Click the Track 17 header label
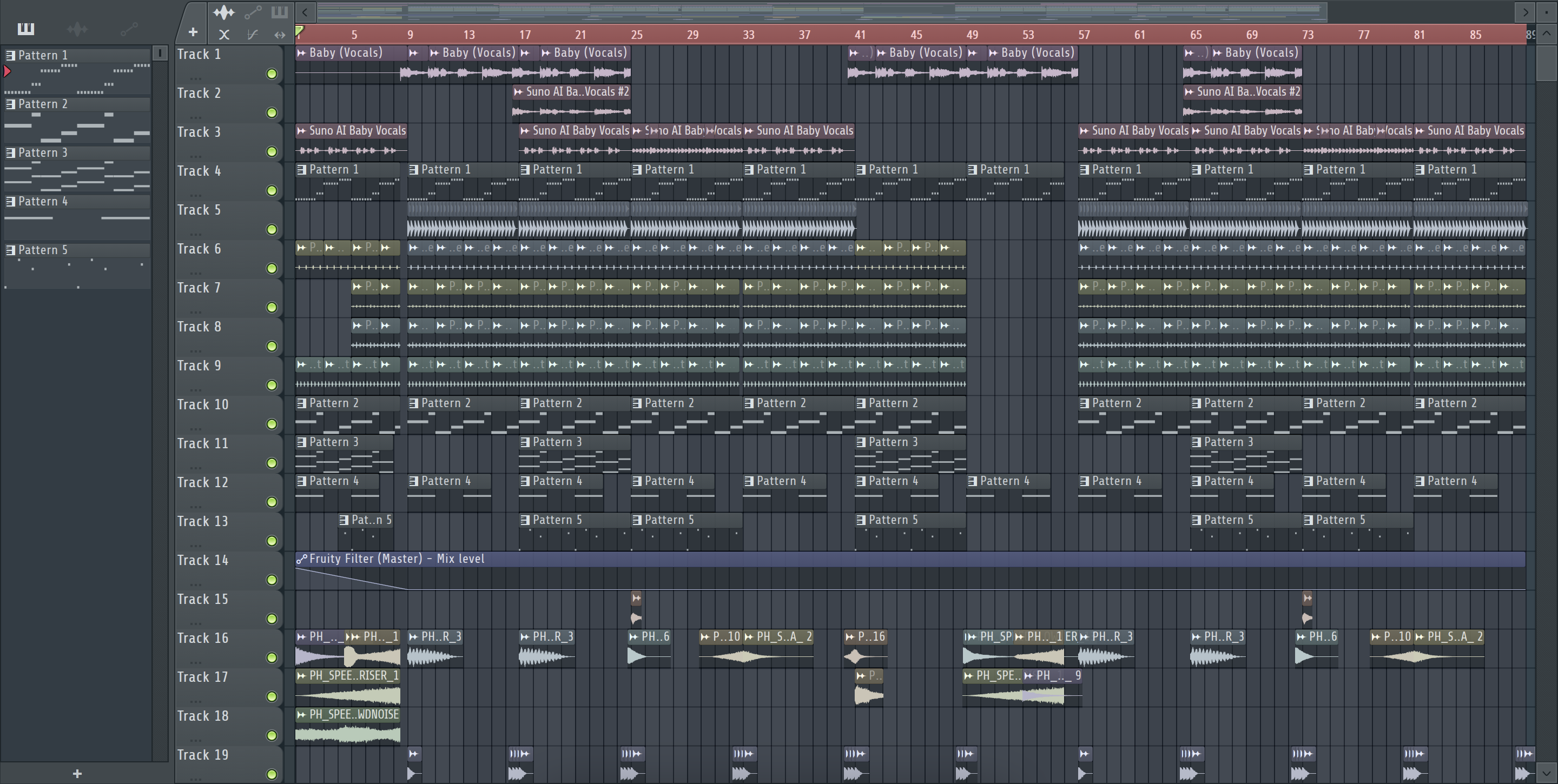 coord(203,677)
